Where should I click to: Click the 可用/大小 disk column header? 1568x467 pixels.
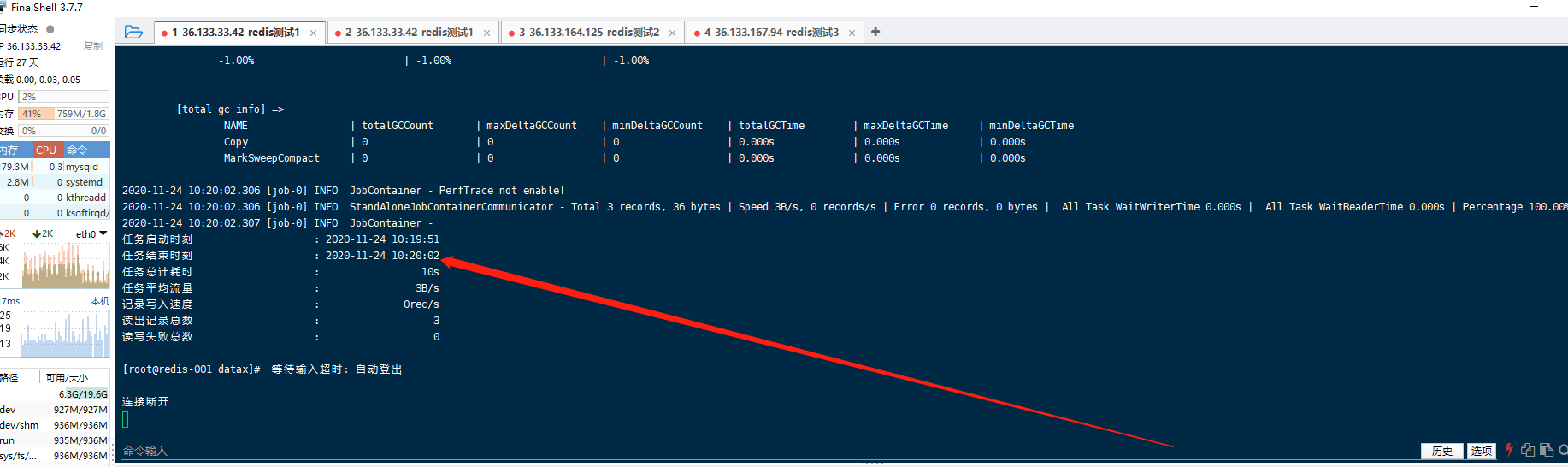(x=68, y=378)
